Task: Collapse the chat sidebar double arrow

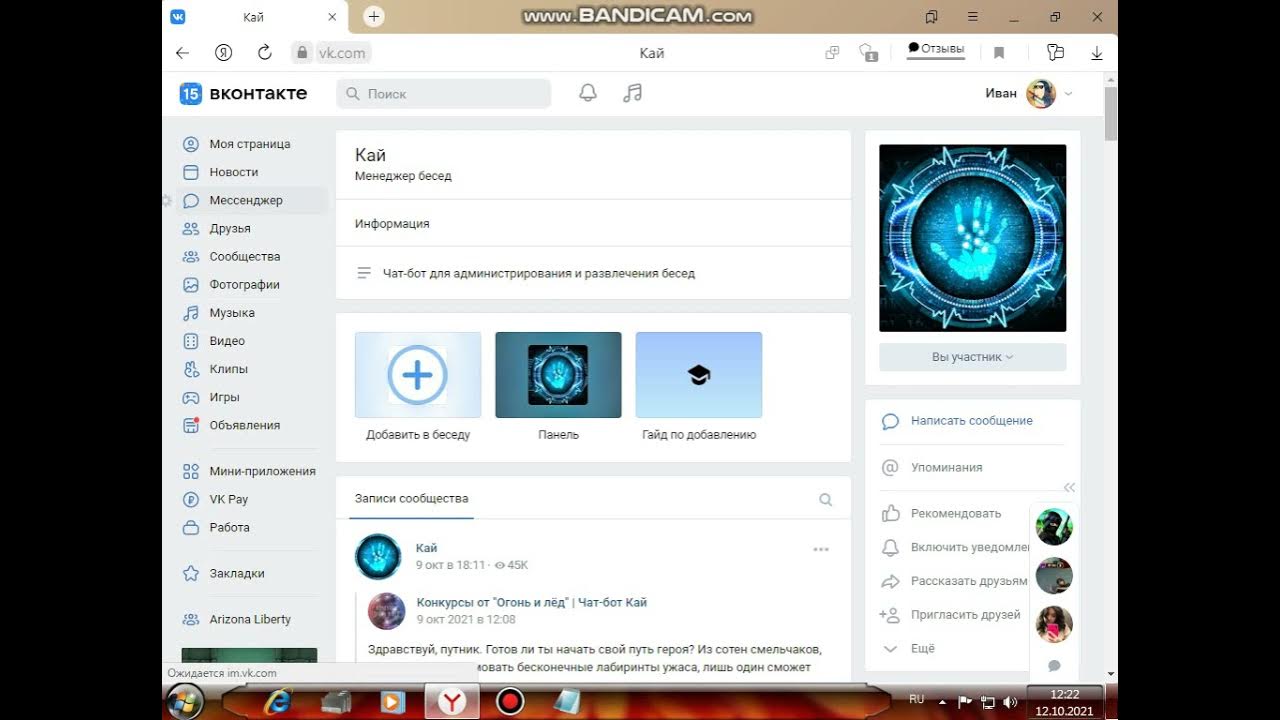Action: [1069, 487]
